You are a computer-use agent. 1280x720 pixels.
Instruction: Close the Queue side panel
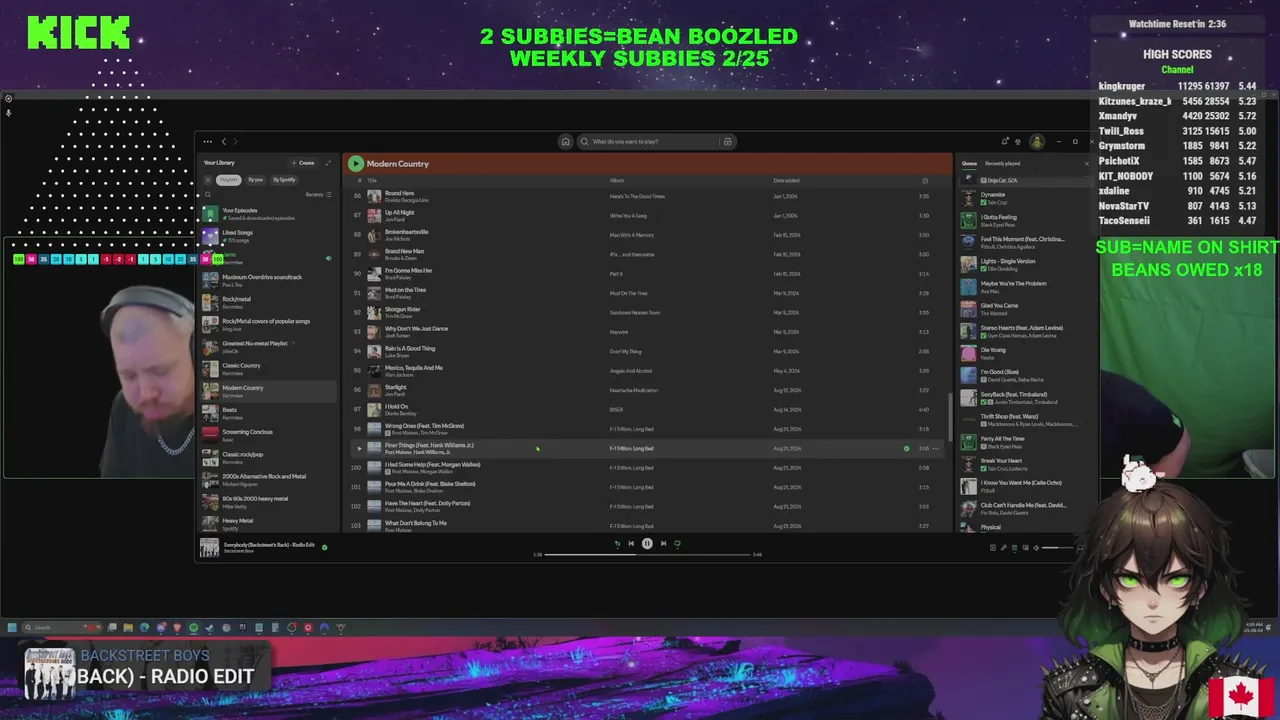point(1086,163)
